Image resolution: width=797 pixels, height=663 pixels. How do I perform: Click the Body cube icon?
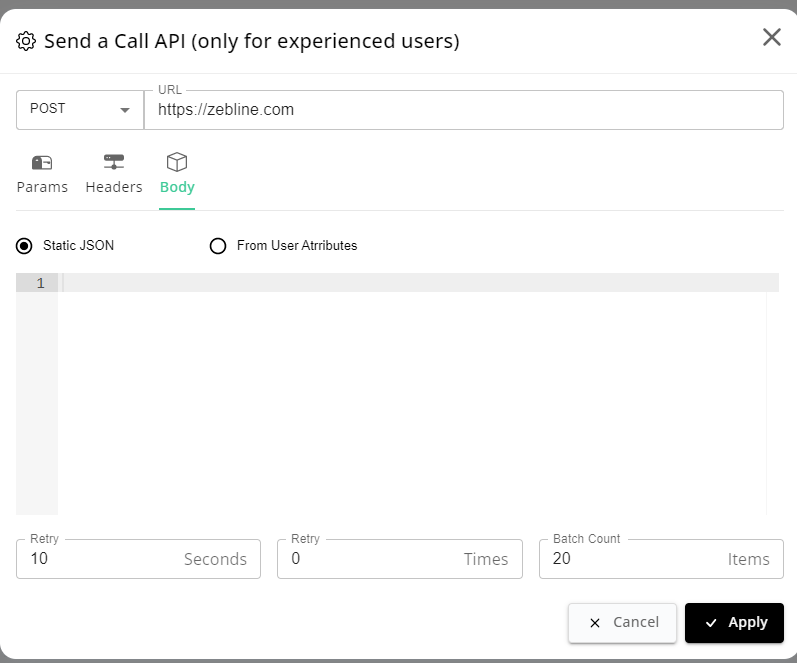(177, 162)
